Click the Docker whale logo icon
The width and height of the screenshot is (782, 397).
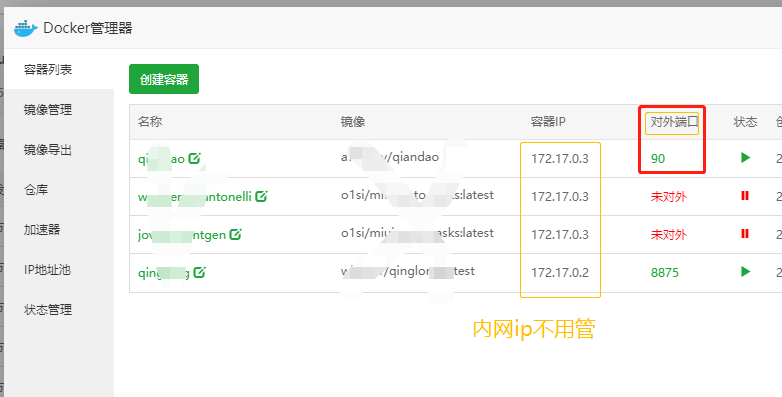click(x=25, y=28)
